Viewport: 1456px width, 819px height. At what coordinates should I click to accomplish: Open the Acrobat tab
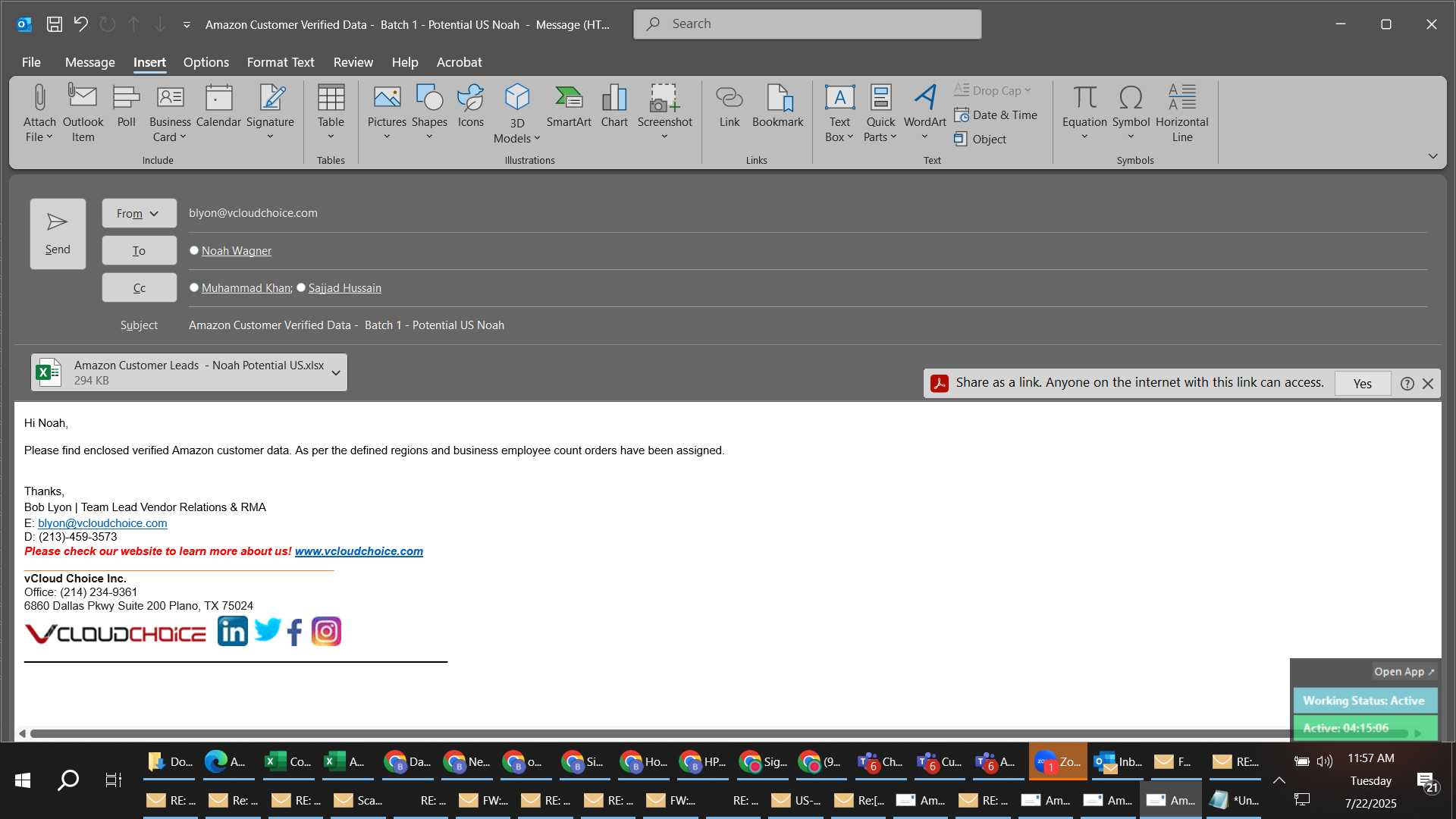pos(459,62)
